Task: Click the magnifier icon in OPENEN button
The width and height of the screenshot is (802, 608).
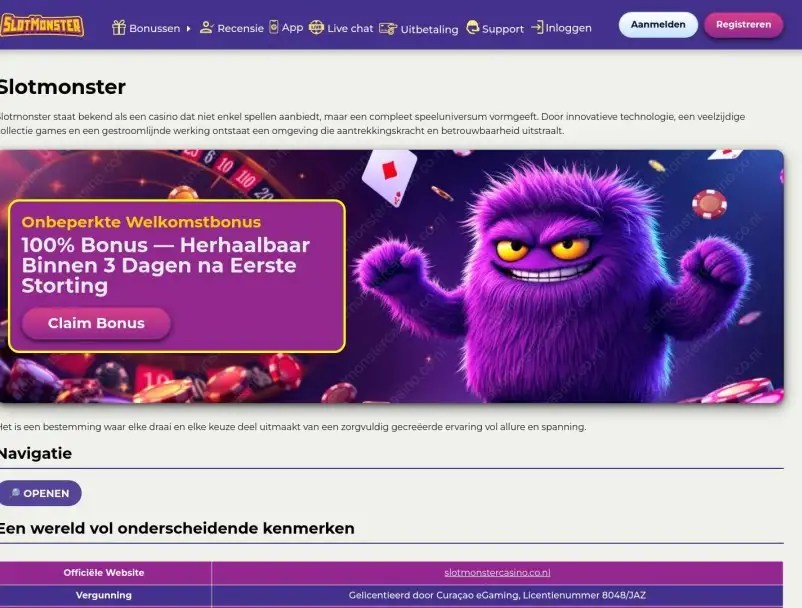Action: coord(15,493)
